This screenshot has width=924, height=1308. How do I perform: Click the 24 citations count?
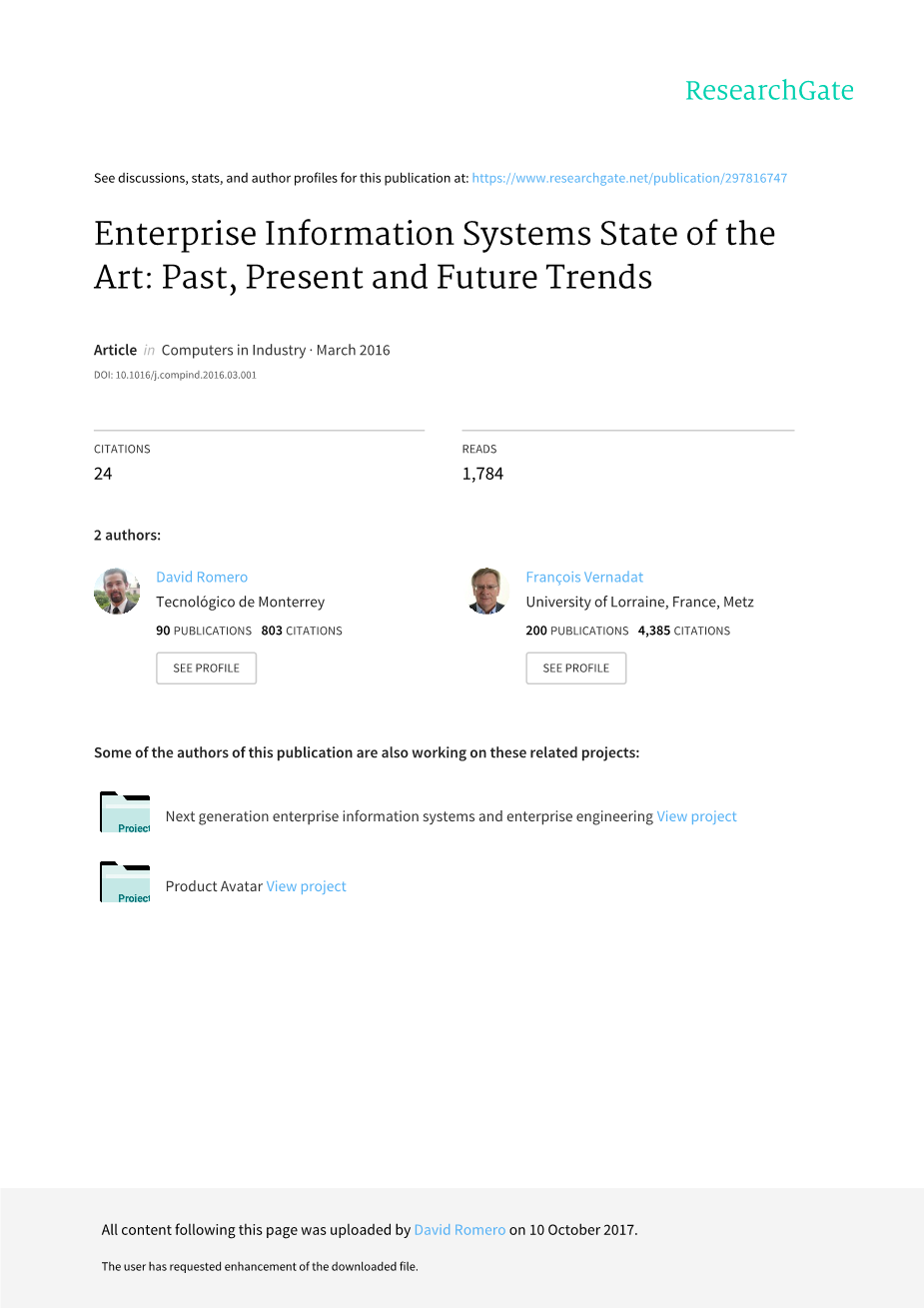pos(103,474)
